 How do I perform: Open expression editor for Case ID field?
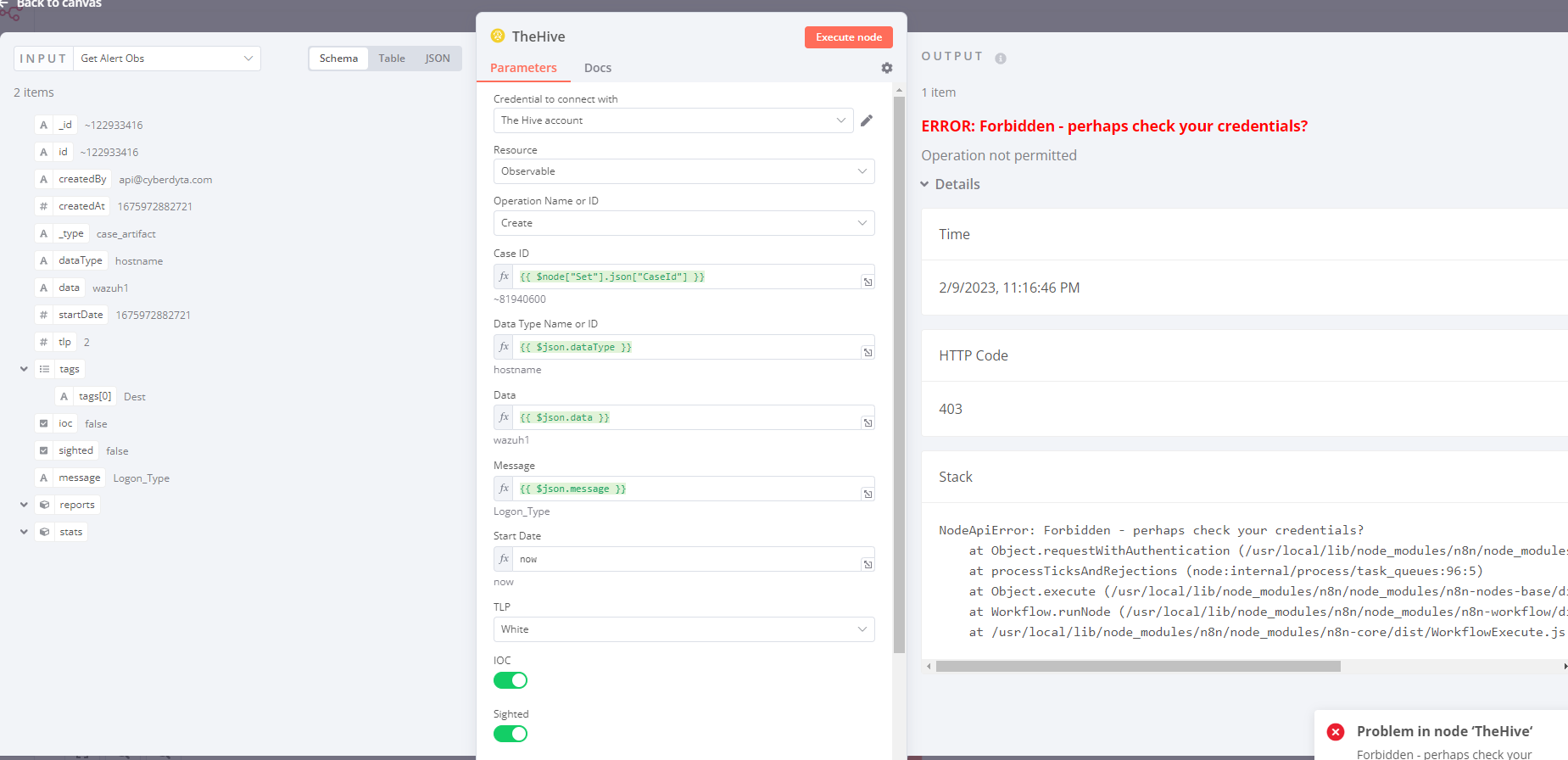coord(868,282)
